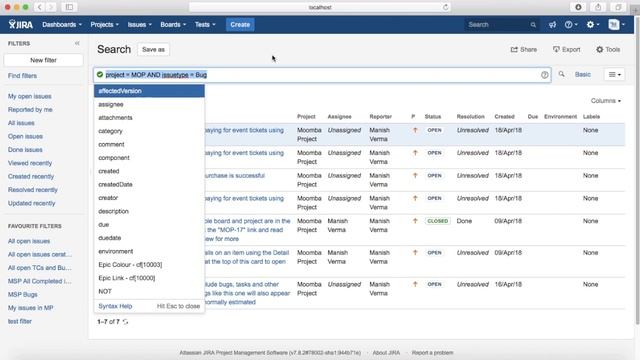Select assignee from autocomplete

coord(149,104)
